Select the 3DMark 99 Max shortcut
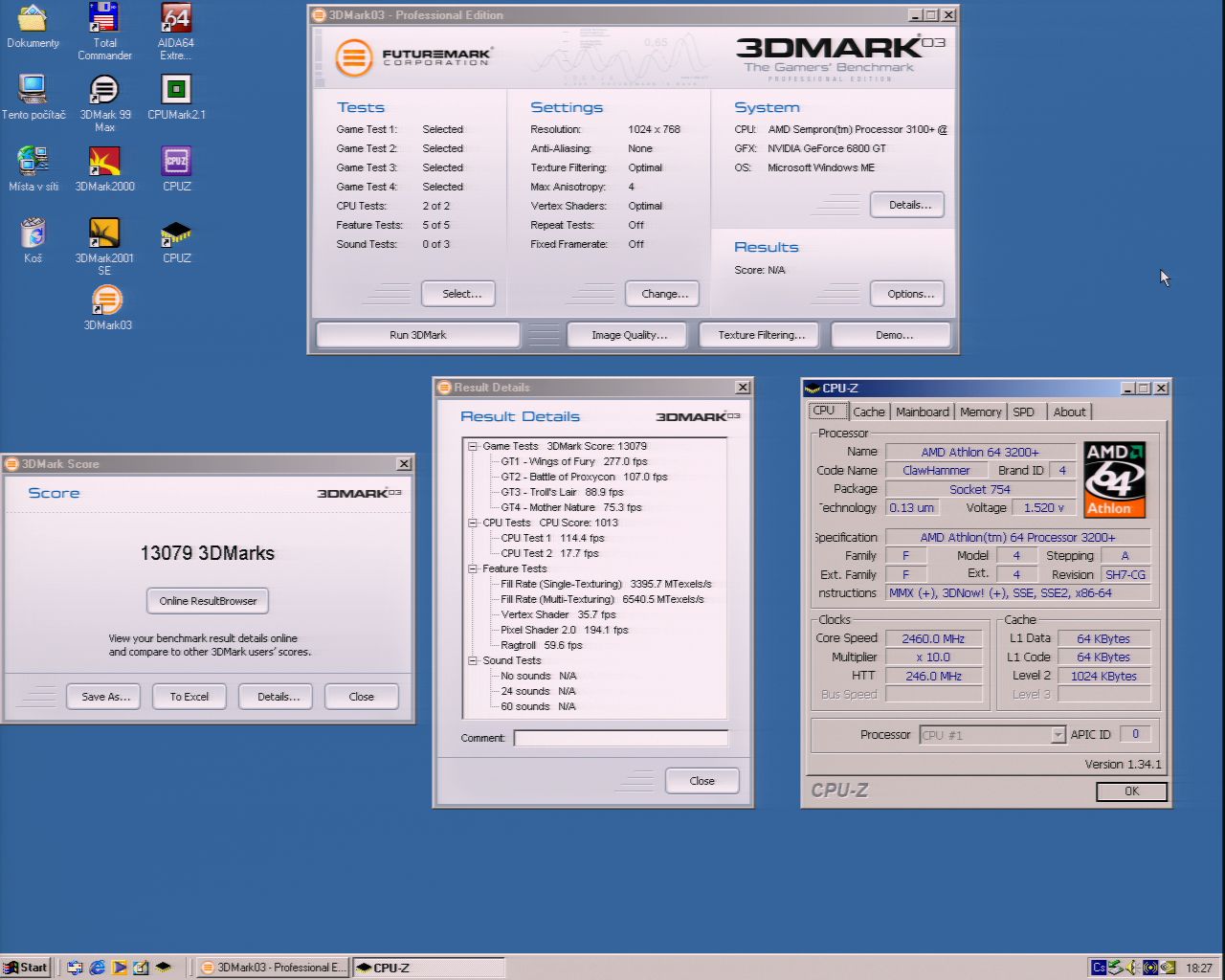The image size is (1225, 980). point(104,103)
